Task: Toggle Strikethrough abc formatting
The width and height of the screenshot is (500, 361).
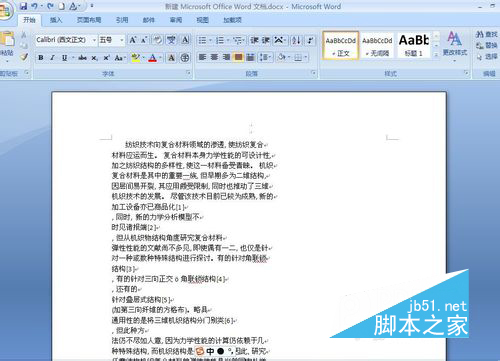Action: (x=82, y=58)
